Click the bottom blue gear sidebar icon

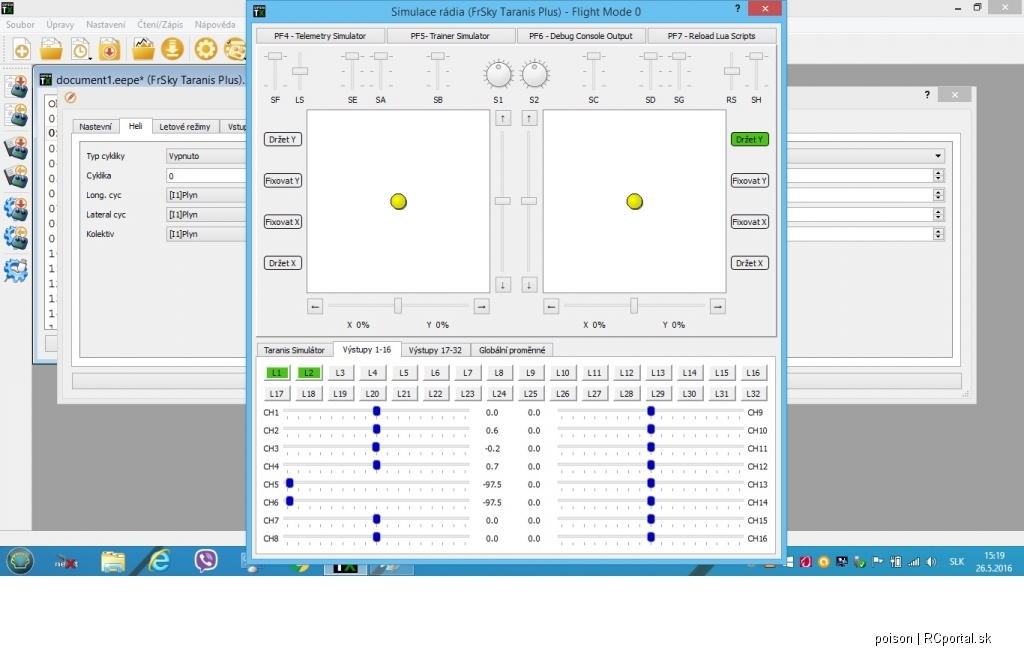(16, 270)
